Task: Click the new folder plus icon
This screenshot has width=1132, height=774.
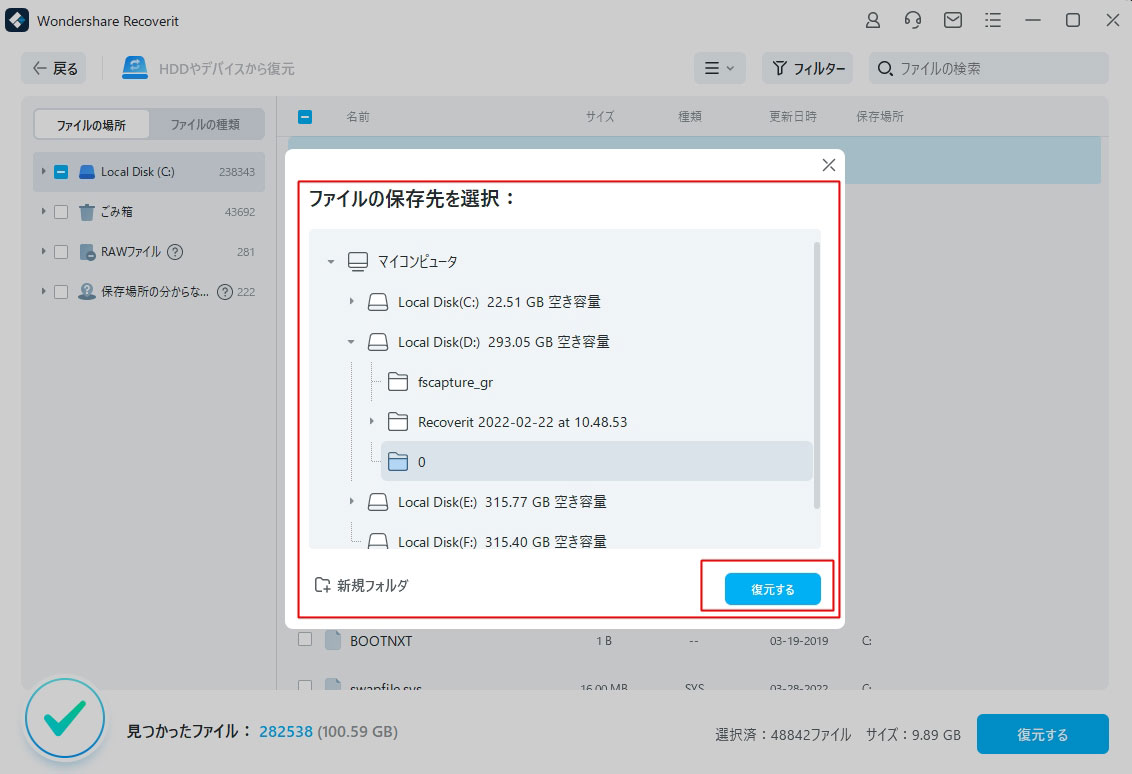Action: tap(323, 585)
